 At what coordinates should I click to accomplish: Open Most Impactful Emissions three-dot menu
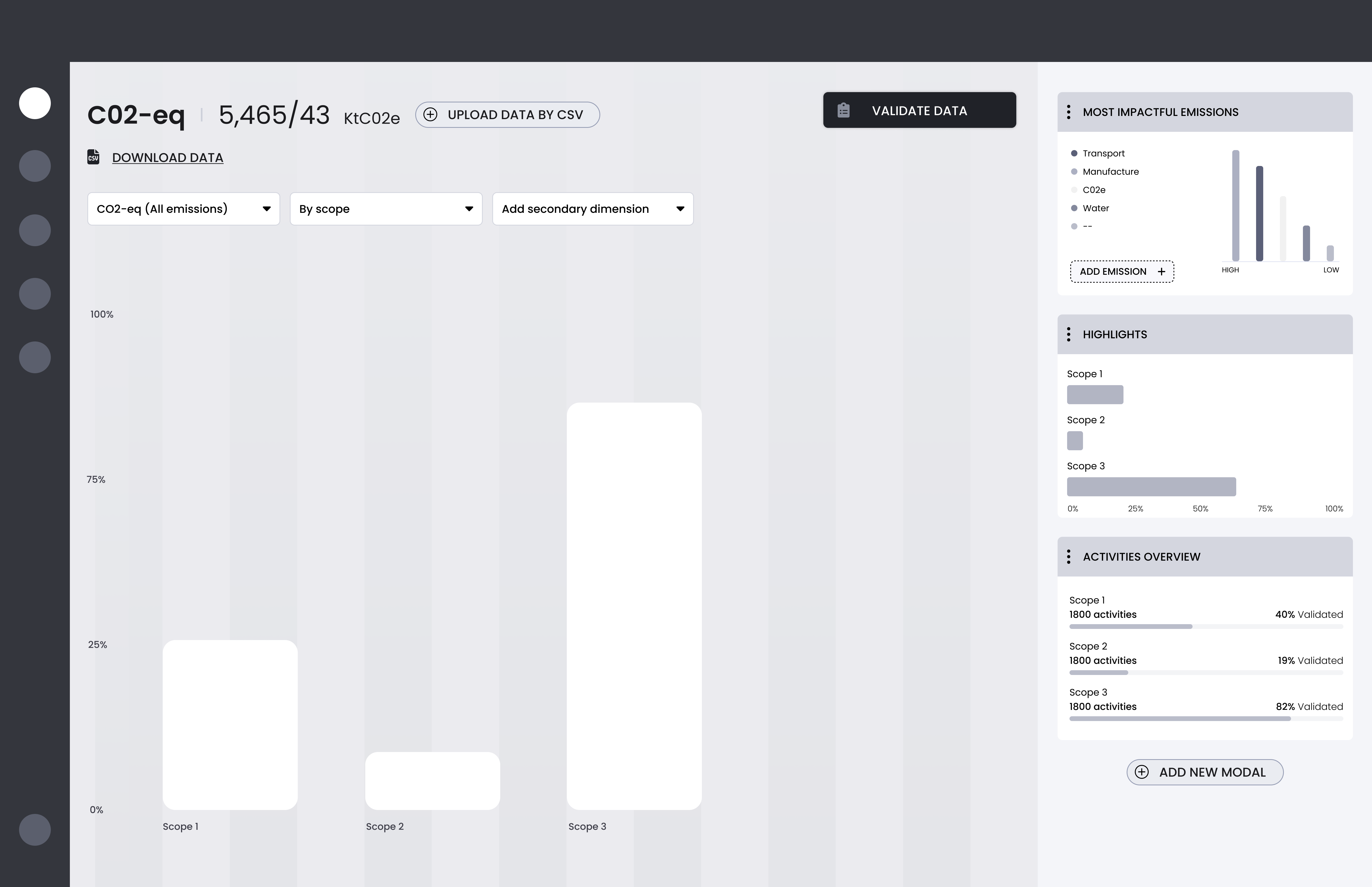(1069, 112)
